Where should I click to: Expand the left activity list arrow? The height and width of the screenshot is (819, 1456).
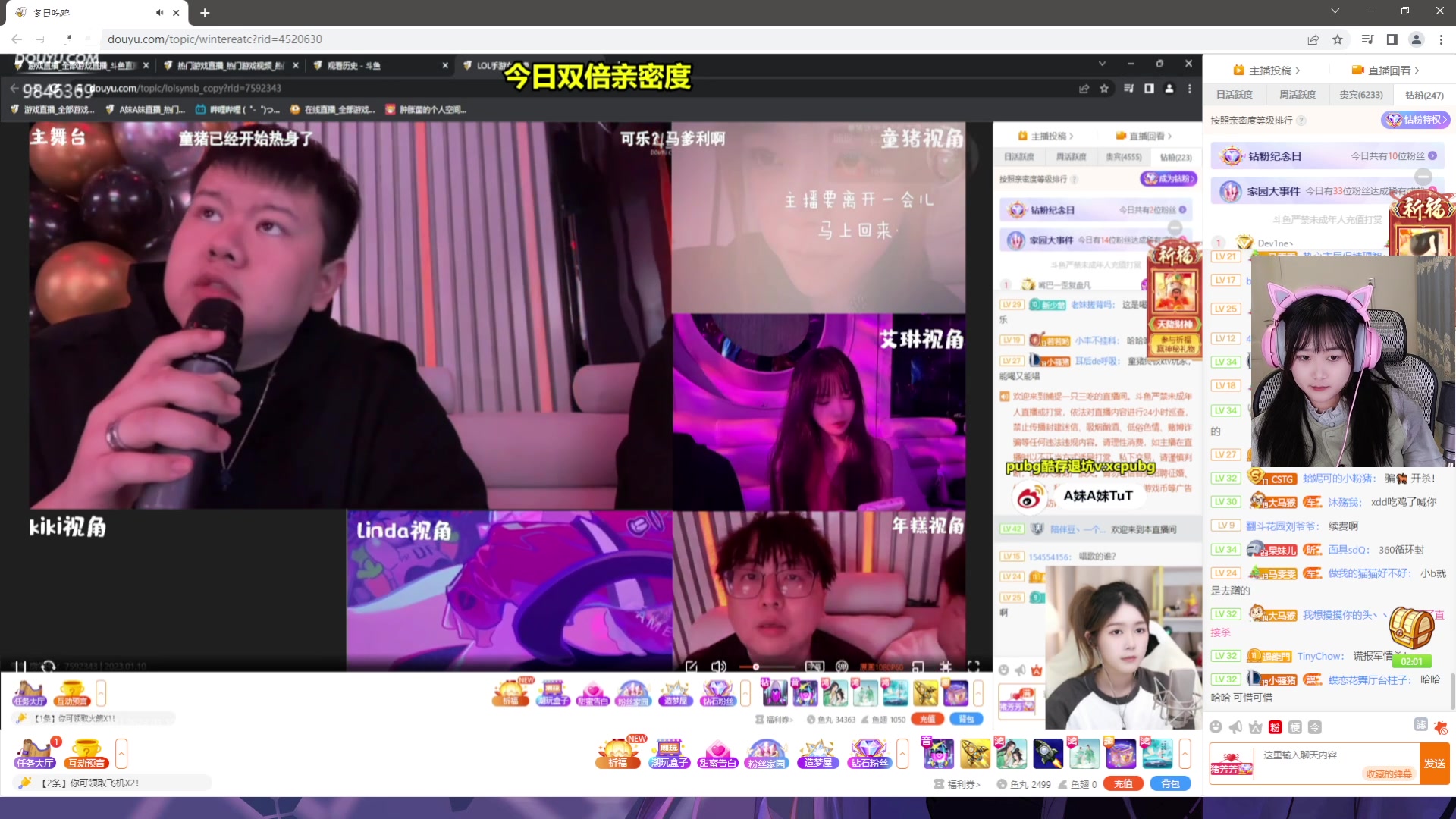(121, 753)
